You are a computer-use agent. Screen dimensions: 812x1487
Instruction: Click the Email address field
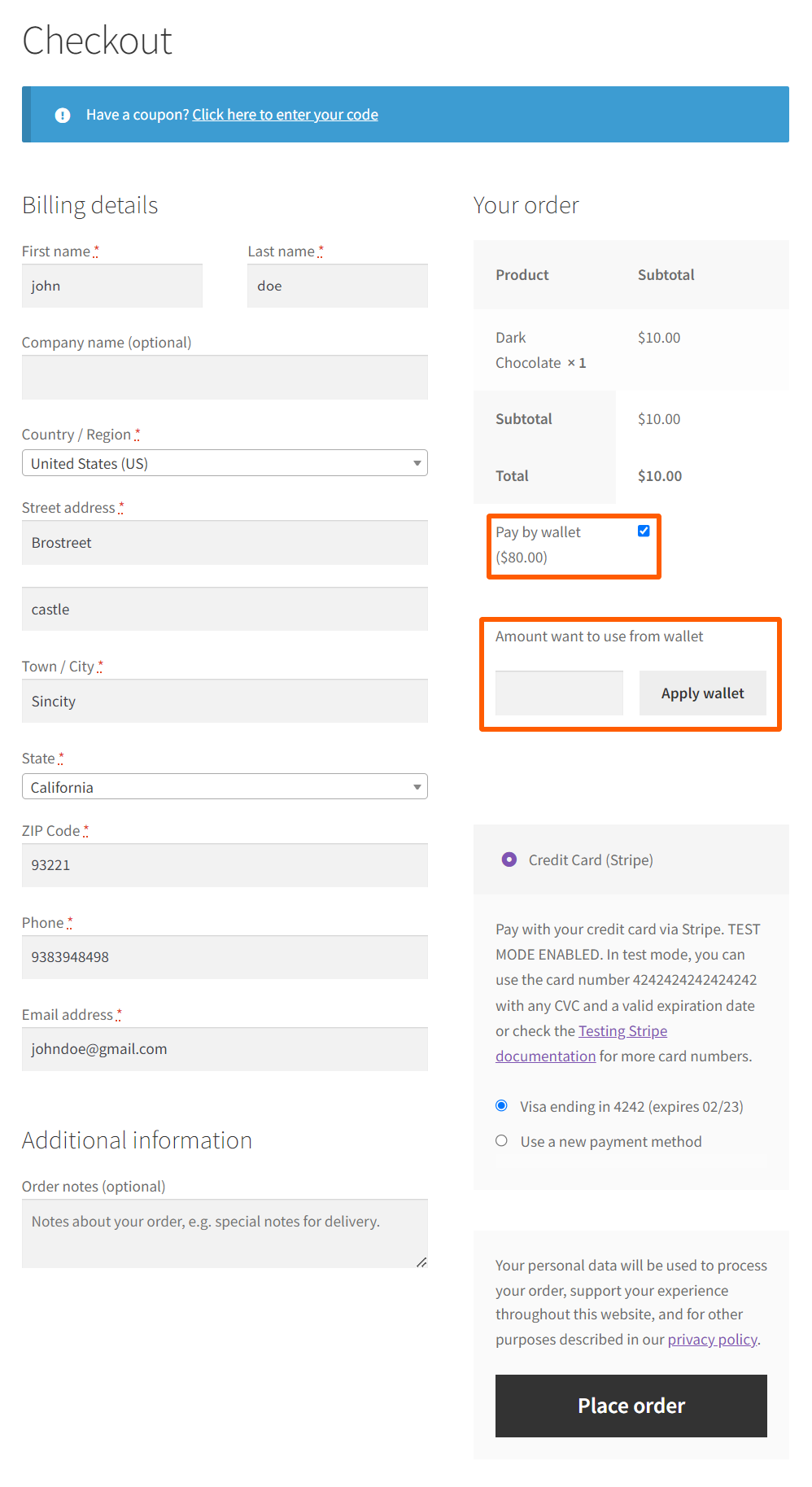pyautogui.click(x=225, y=1049)
